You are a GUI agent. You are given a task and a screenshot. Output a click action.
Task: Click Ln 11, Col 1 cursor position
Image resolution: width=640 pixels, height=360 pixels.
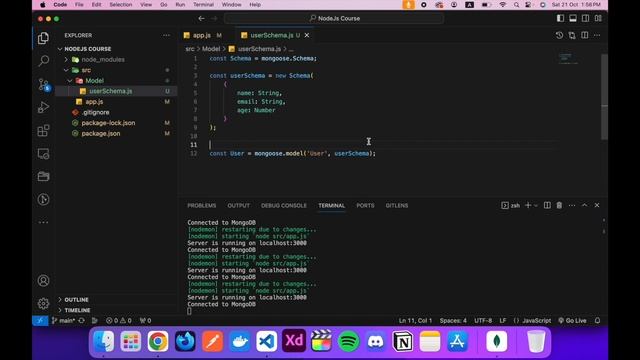coord(415,320)
